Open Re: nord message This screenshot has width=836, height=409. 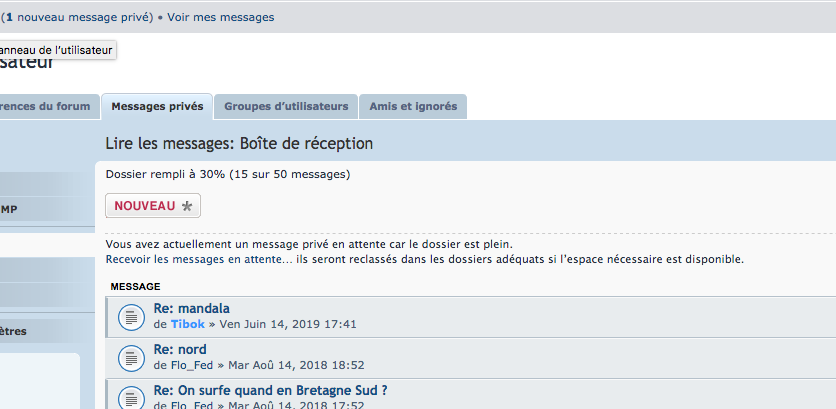tap(180, 349)
